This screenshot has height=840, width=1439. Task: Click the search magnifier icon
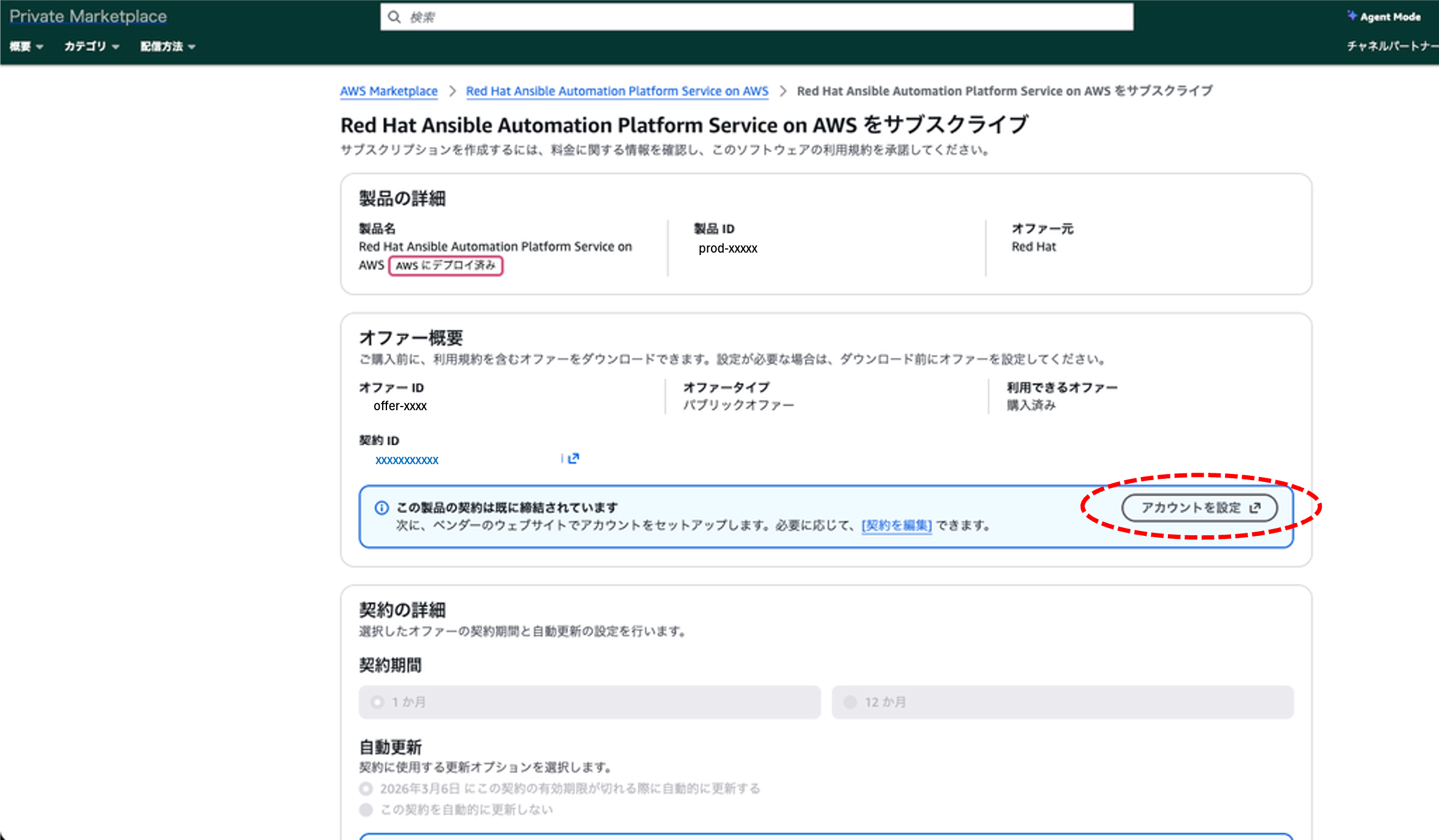[x=394, y=17]
